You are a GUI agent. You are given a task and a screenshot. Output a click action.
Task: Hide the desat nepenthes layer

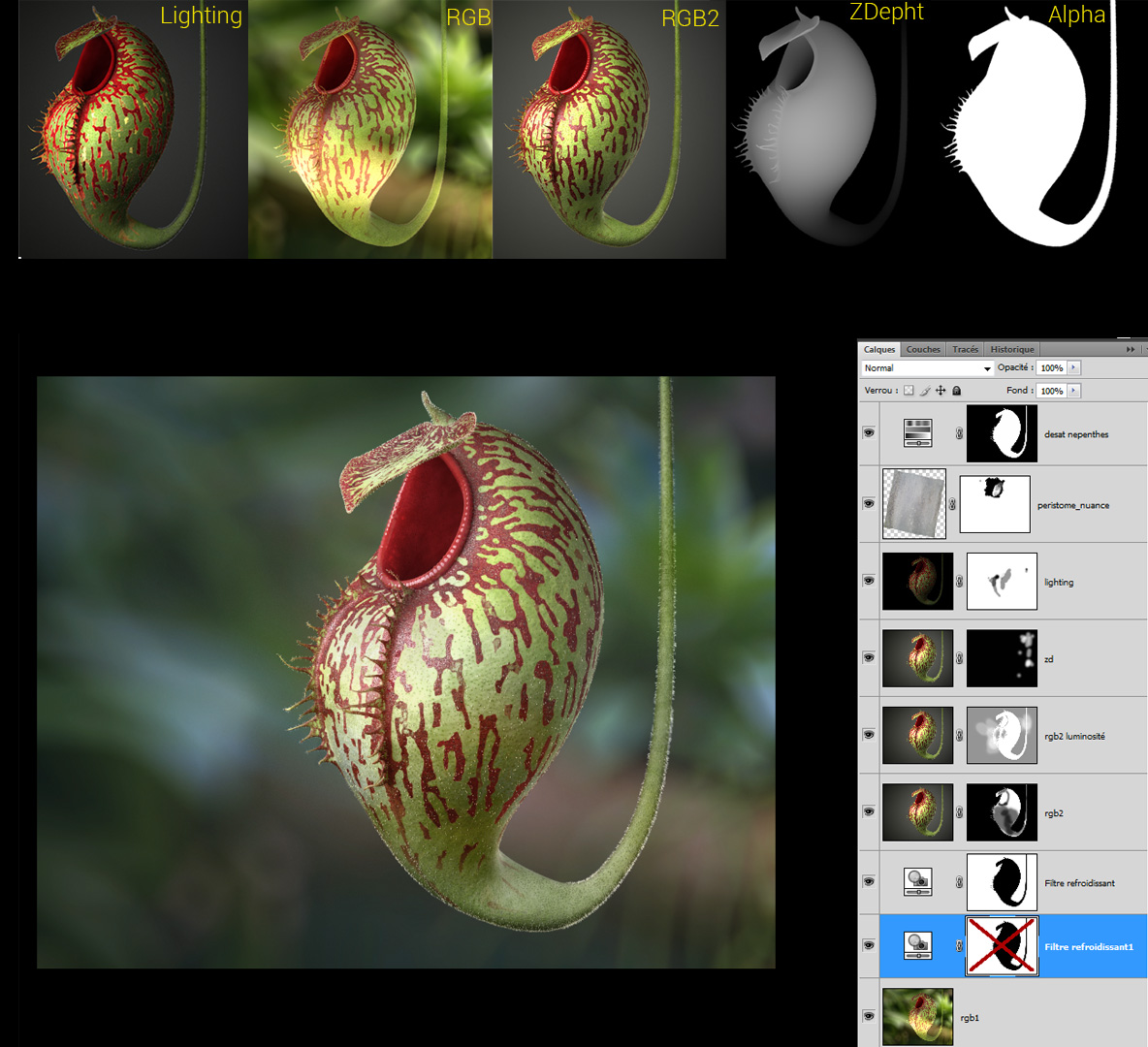869,432
